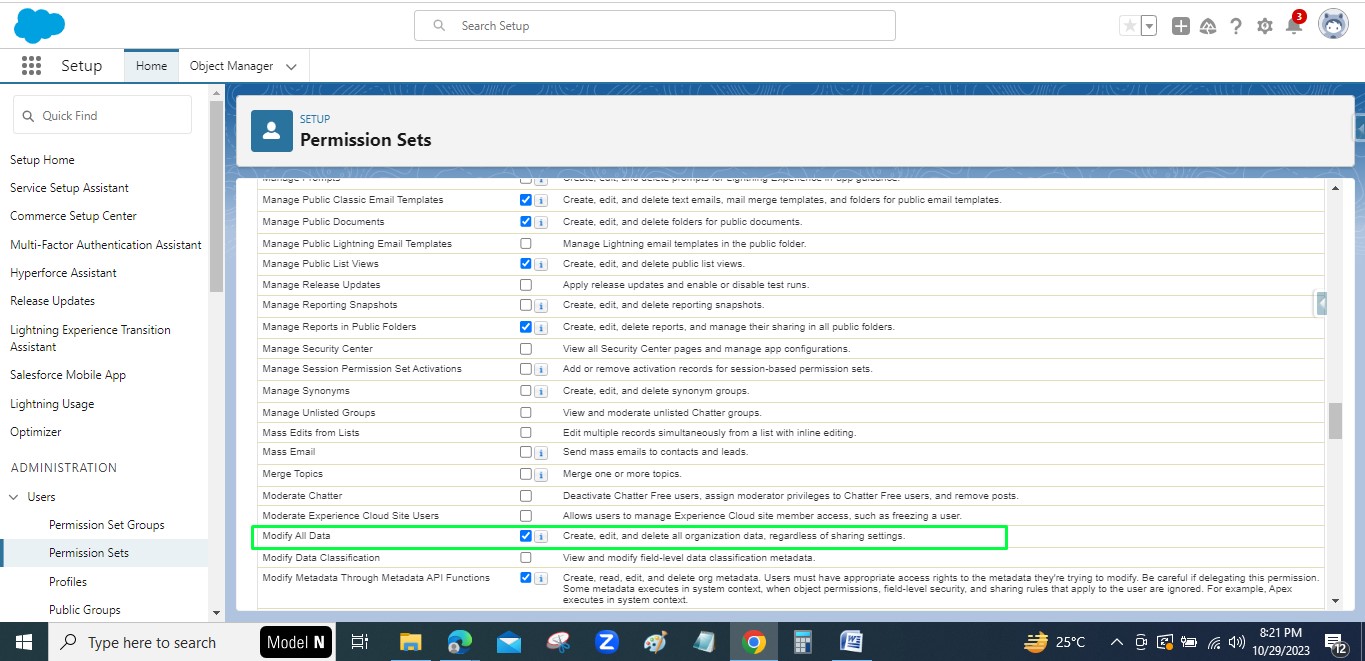Open the Help question mark icon
Viewport: 1365px width, 661px height.
(1236, 26)
